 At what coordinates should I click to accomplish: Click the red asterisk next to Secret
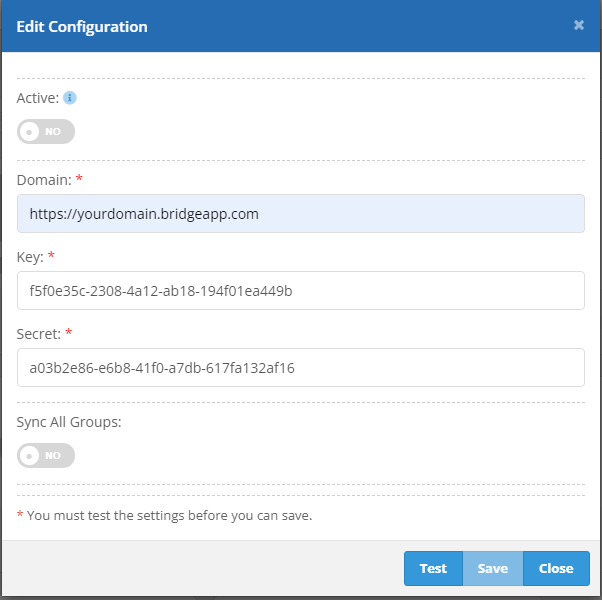(70, 333)
